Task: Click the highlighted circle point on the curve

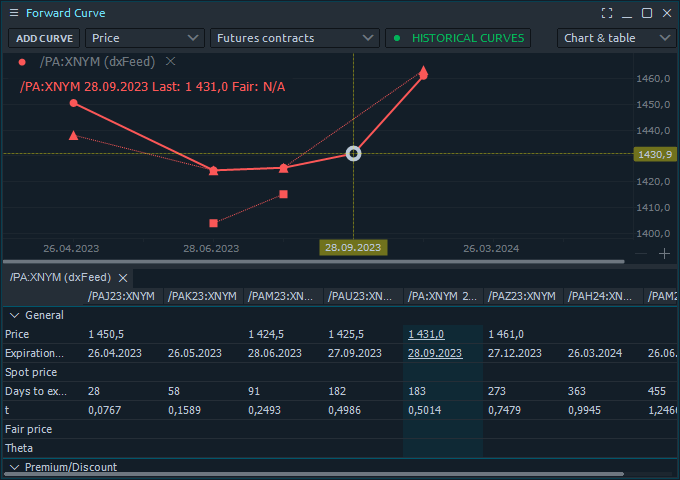Action: pos(353,153)
